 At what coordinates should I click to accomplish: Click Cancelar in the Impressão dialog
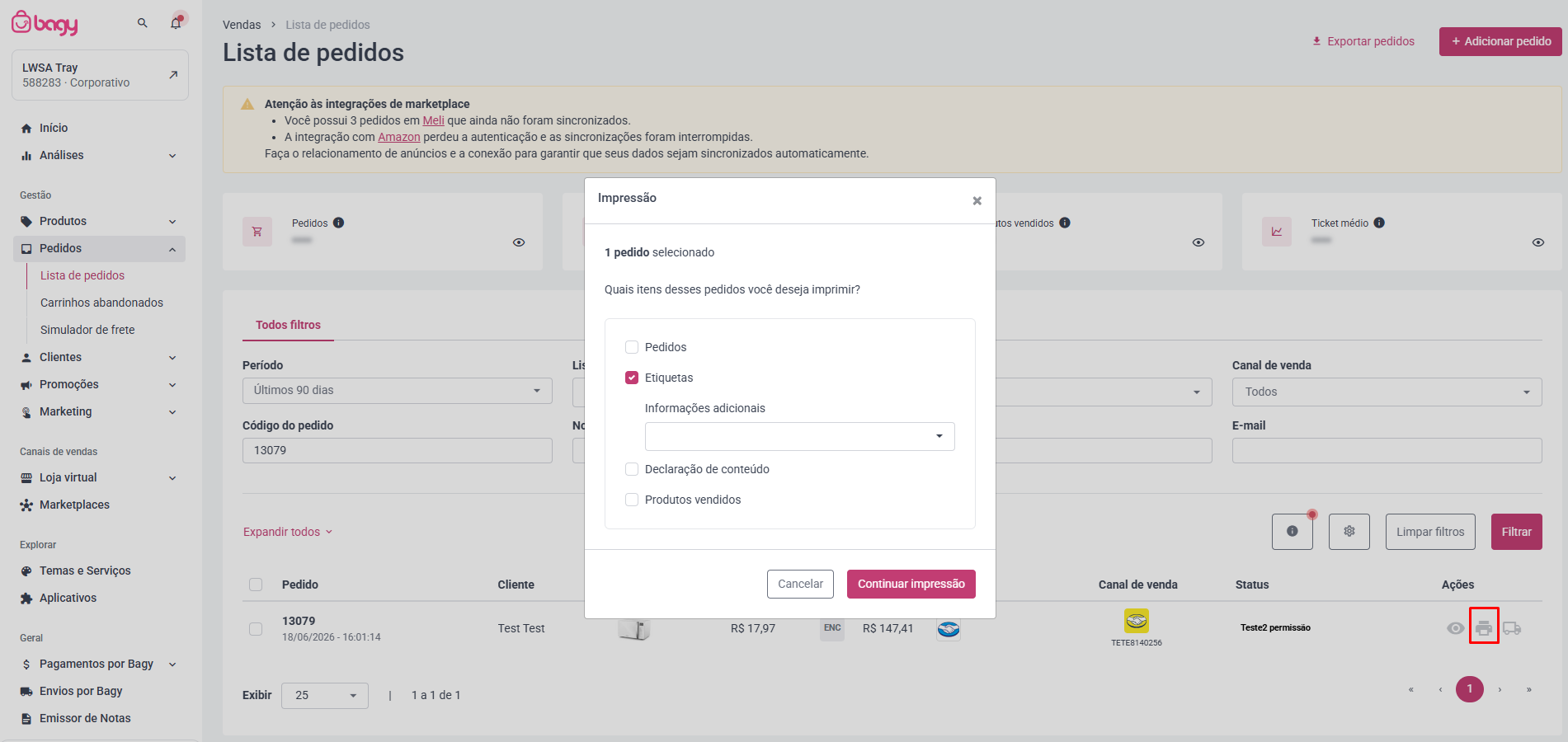800,584
